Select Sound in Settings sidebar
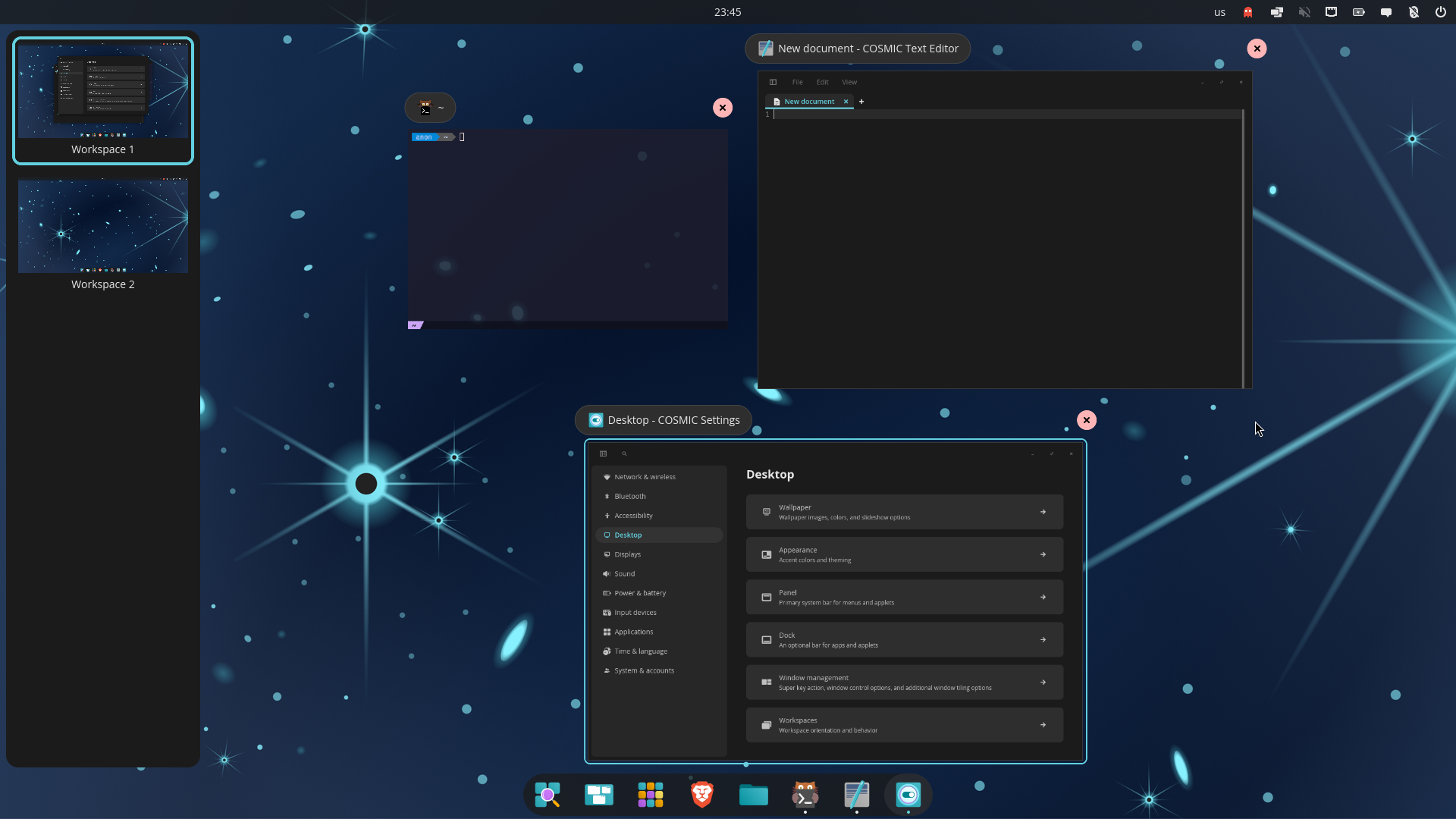The width and height of the screenshot is (1456, 819). [x=659, y=574]
